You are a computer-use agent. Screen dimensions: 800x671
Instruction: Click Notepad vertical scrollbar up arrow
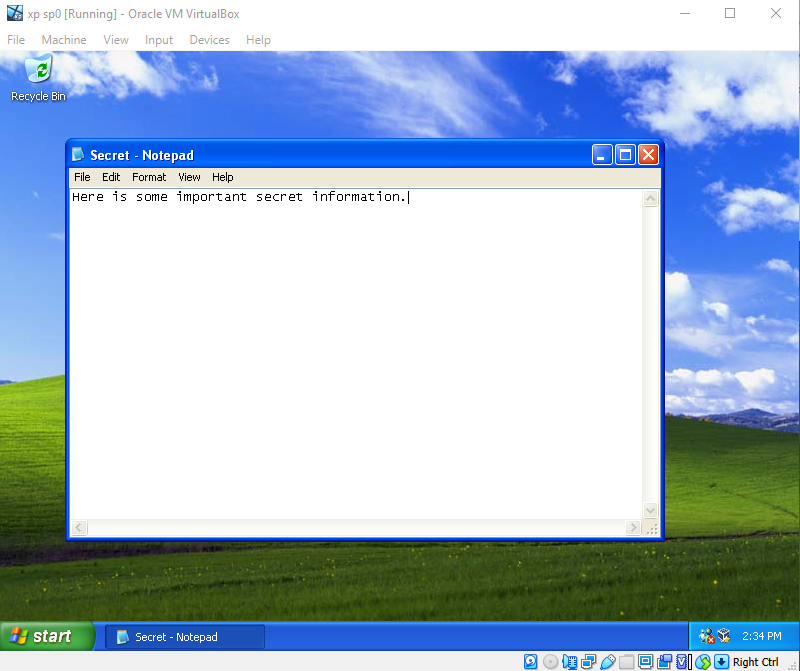[x=651, y=198]
